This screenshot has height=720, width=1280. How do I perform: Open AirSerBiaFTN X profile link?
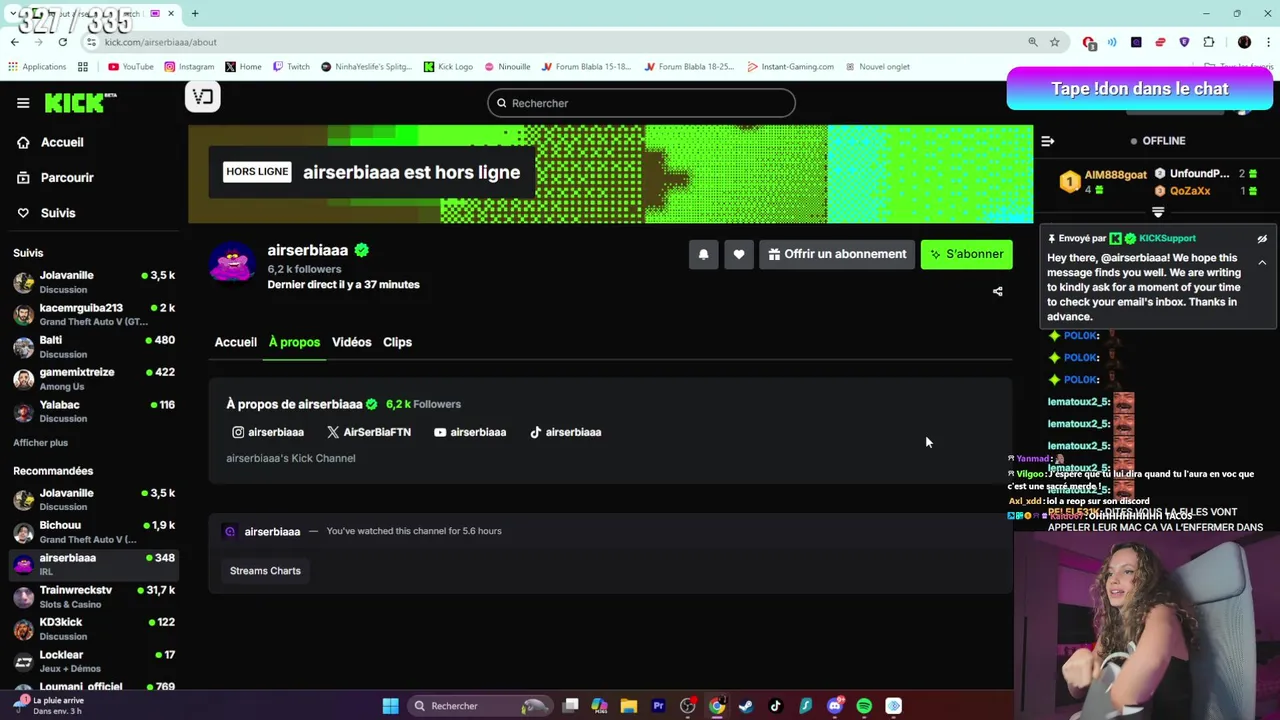click(x=369, y=432)
